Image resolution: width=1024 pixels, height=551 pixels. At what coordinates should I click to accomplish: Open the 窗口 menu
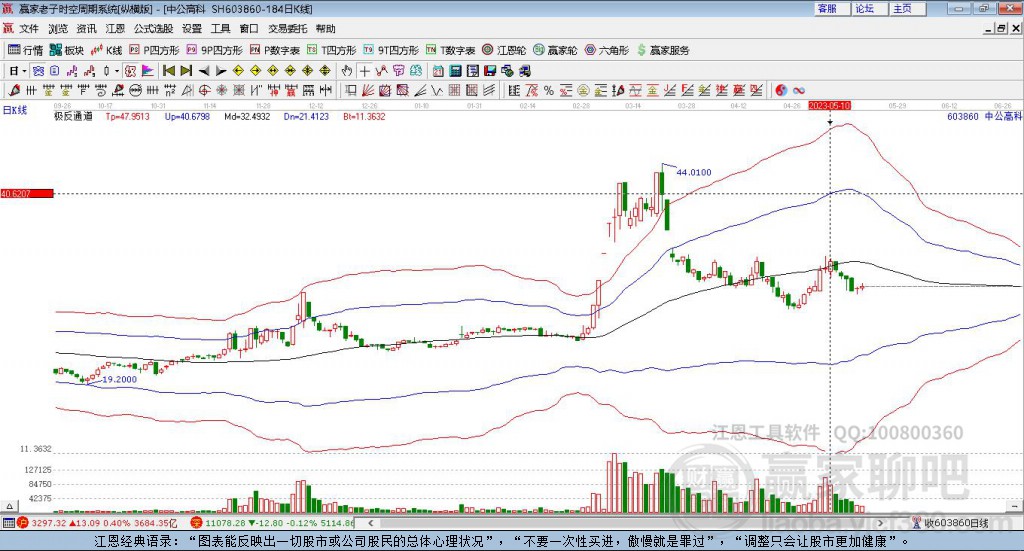pos(249,29)
